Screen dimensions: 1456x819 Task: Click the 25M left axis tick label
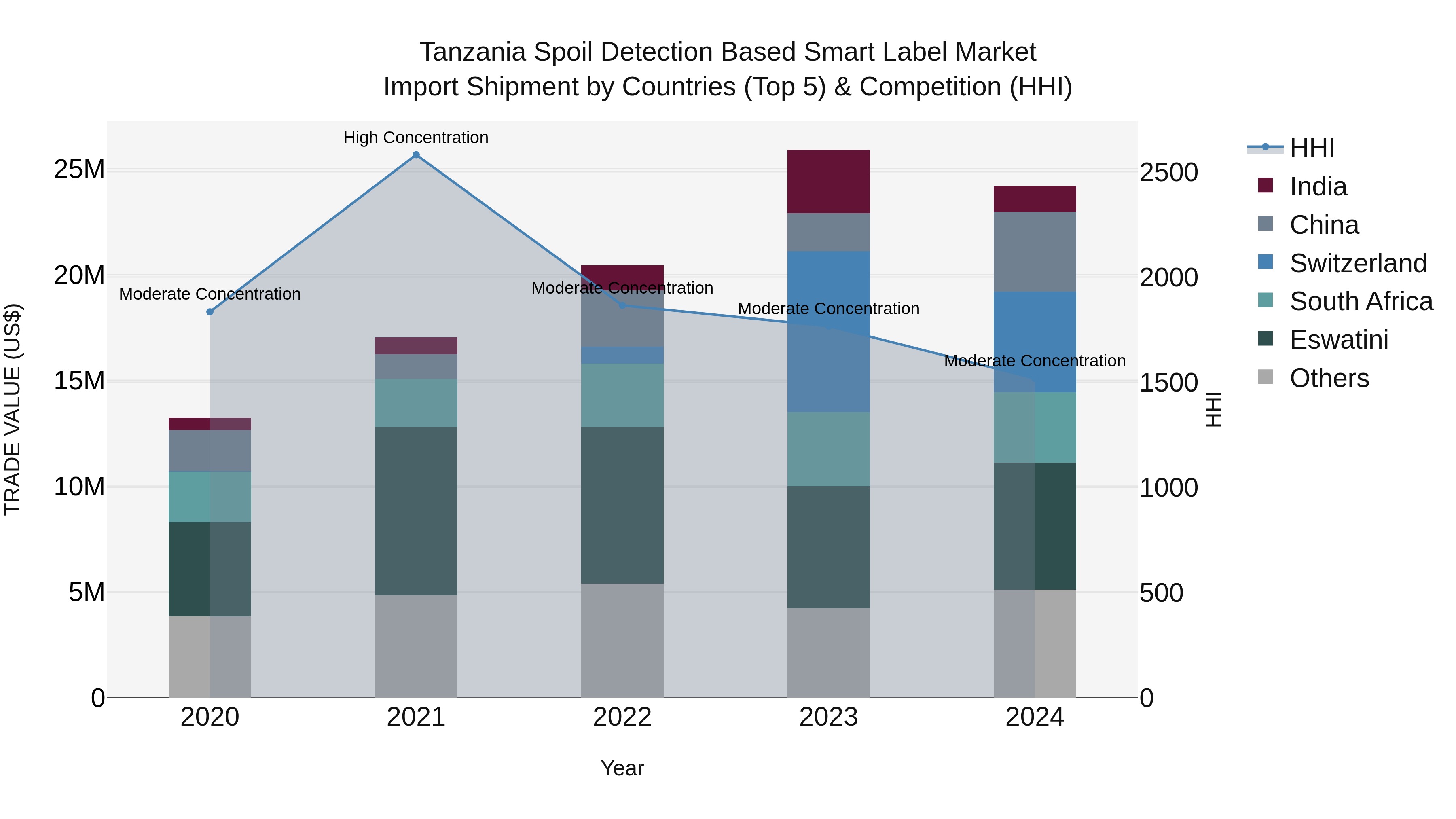pos(79,169)
